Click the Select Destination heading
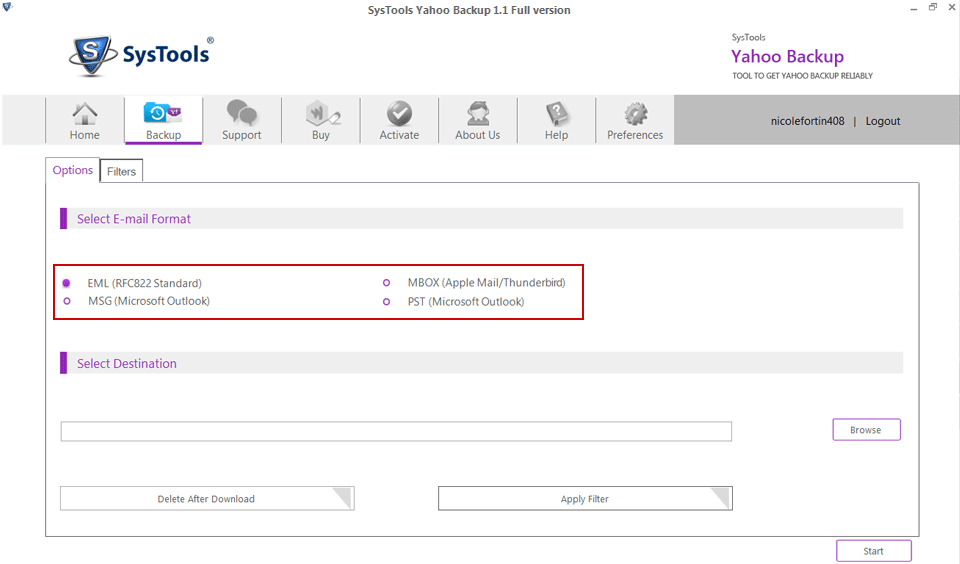The image size is (960, 564). coord(127,363)
